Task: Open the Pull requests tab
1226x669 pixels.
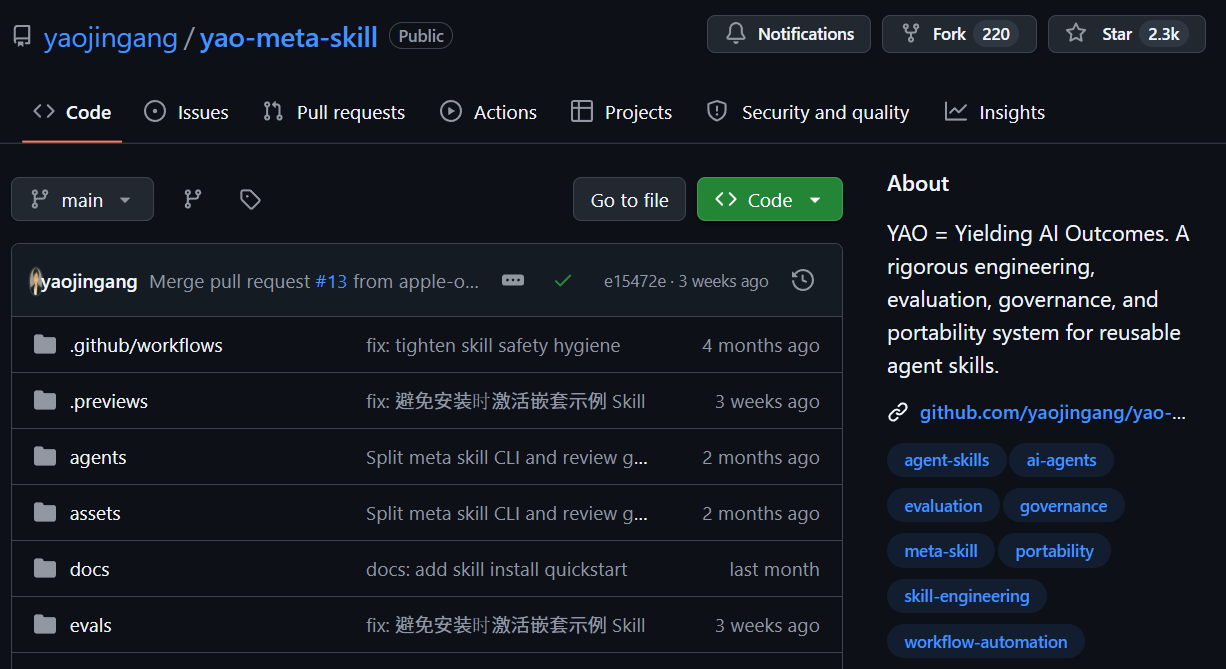Action: point(334,112)
